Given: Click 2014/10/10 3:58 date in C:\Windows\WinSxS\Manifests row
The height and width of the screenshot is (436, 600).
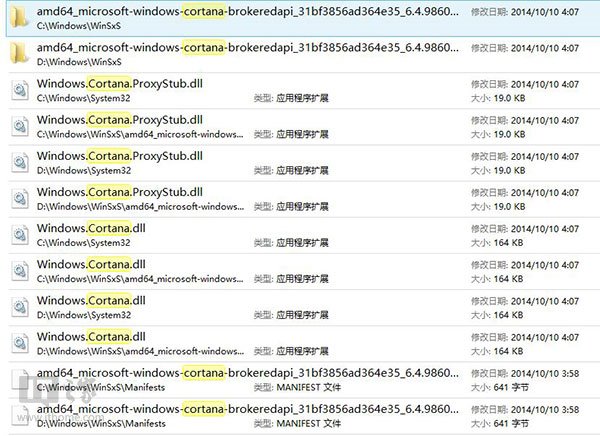Looking at the screenshot, I should tap(545, 373).
